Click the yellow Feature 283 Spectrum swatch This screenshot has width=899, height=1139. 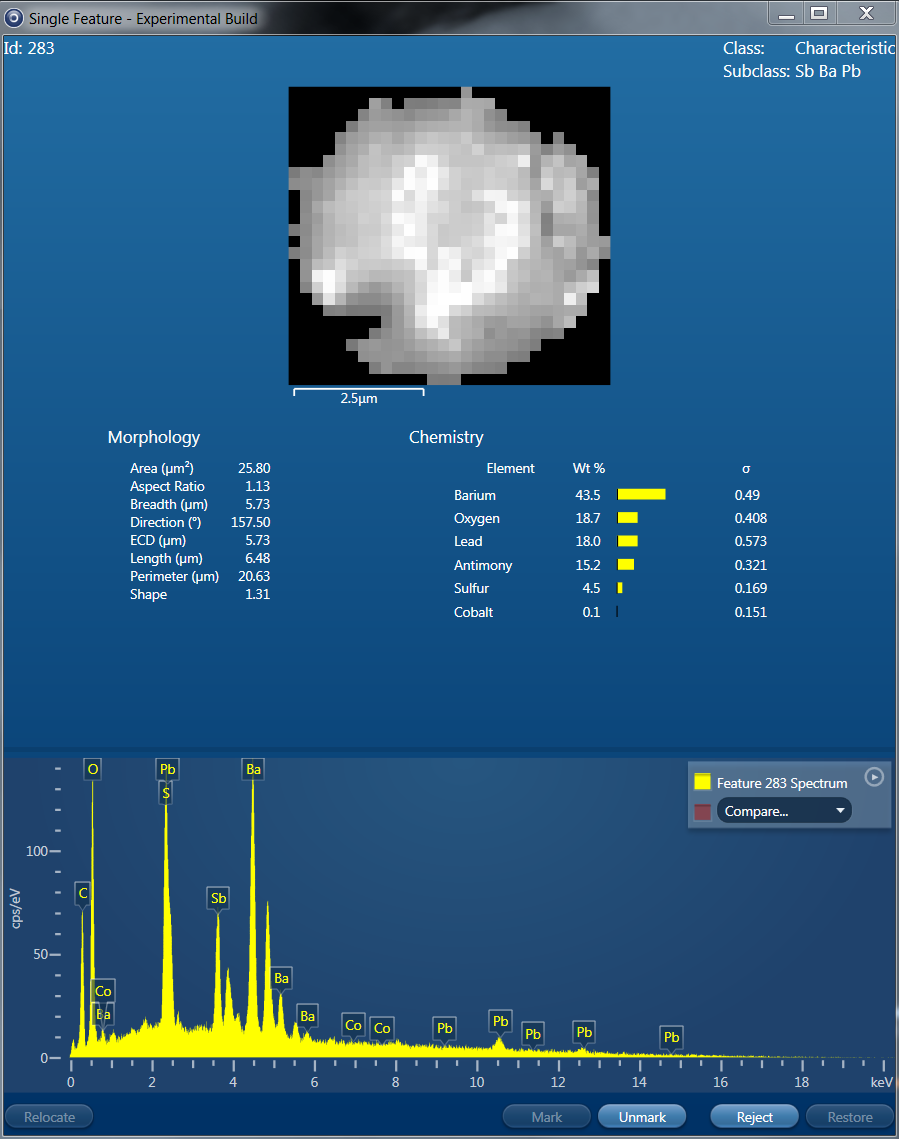click(x=703, y=783)
